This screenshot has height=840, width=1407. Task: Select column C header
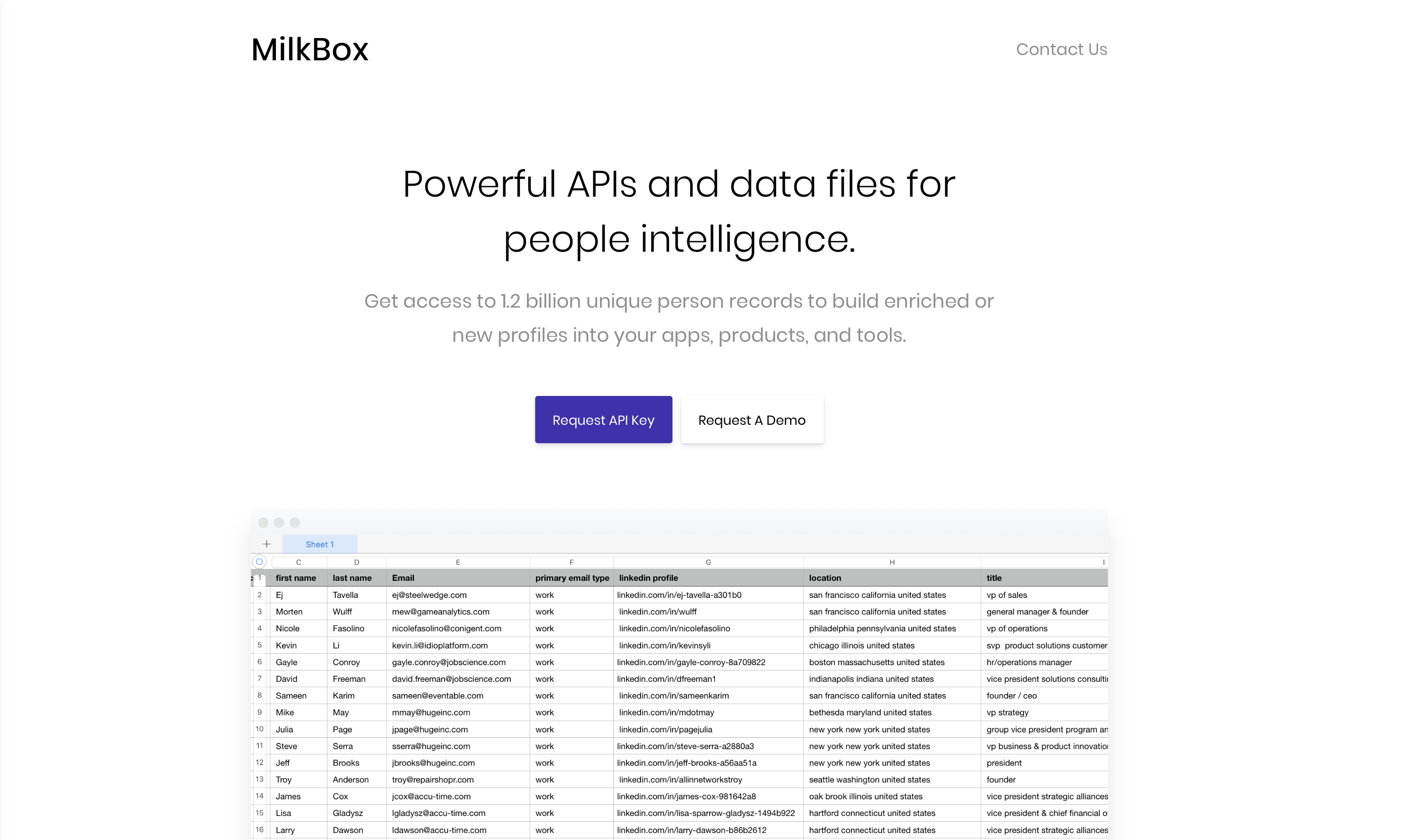pos(298,562)
